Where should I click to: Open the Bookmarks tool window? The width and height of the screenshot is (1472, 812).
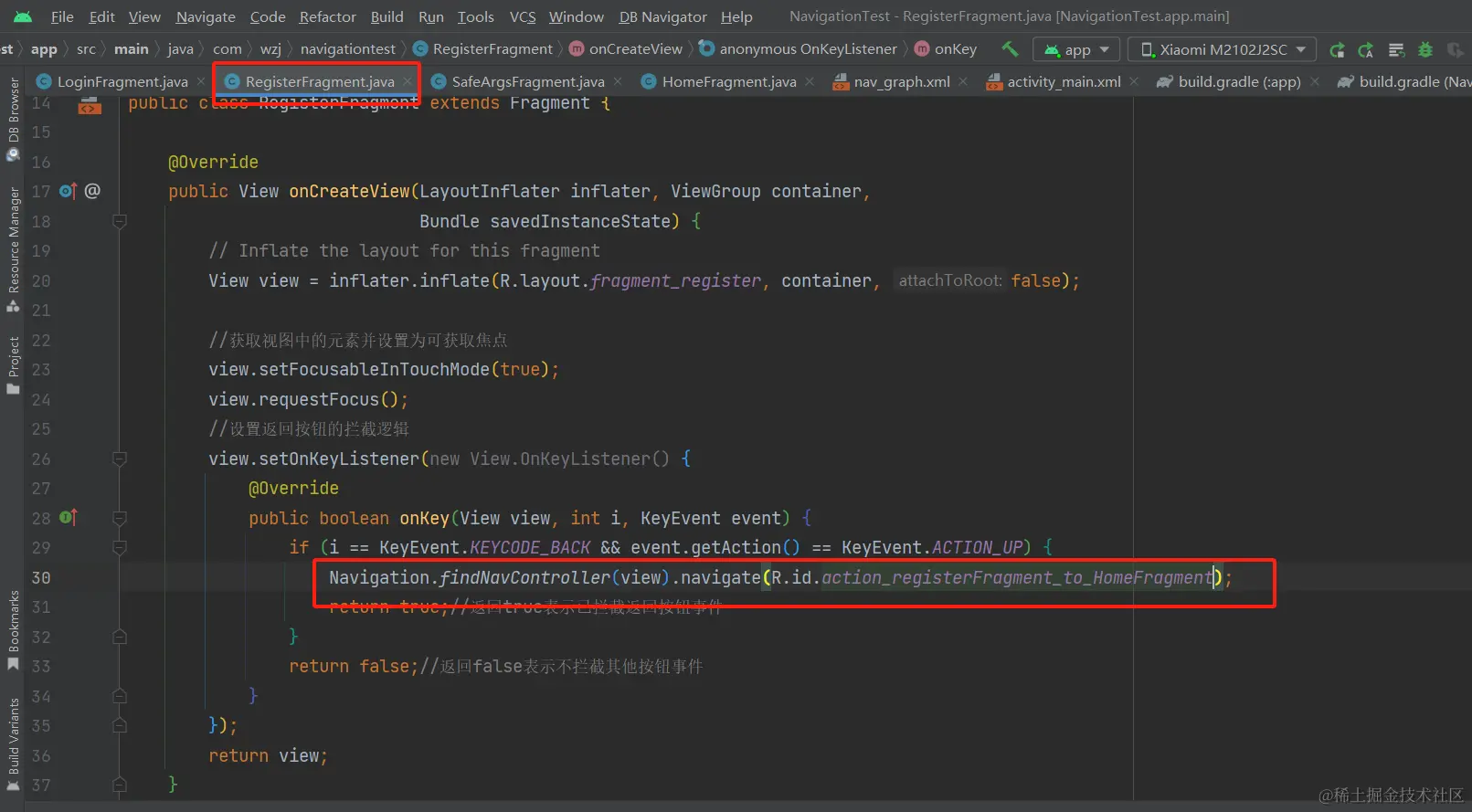(x=13, y=630)
